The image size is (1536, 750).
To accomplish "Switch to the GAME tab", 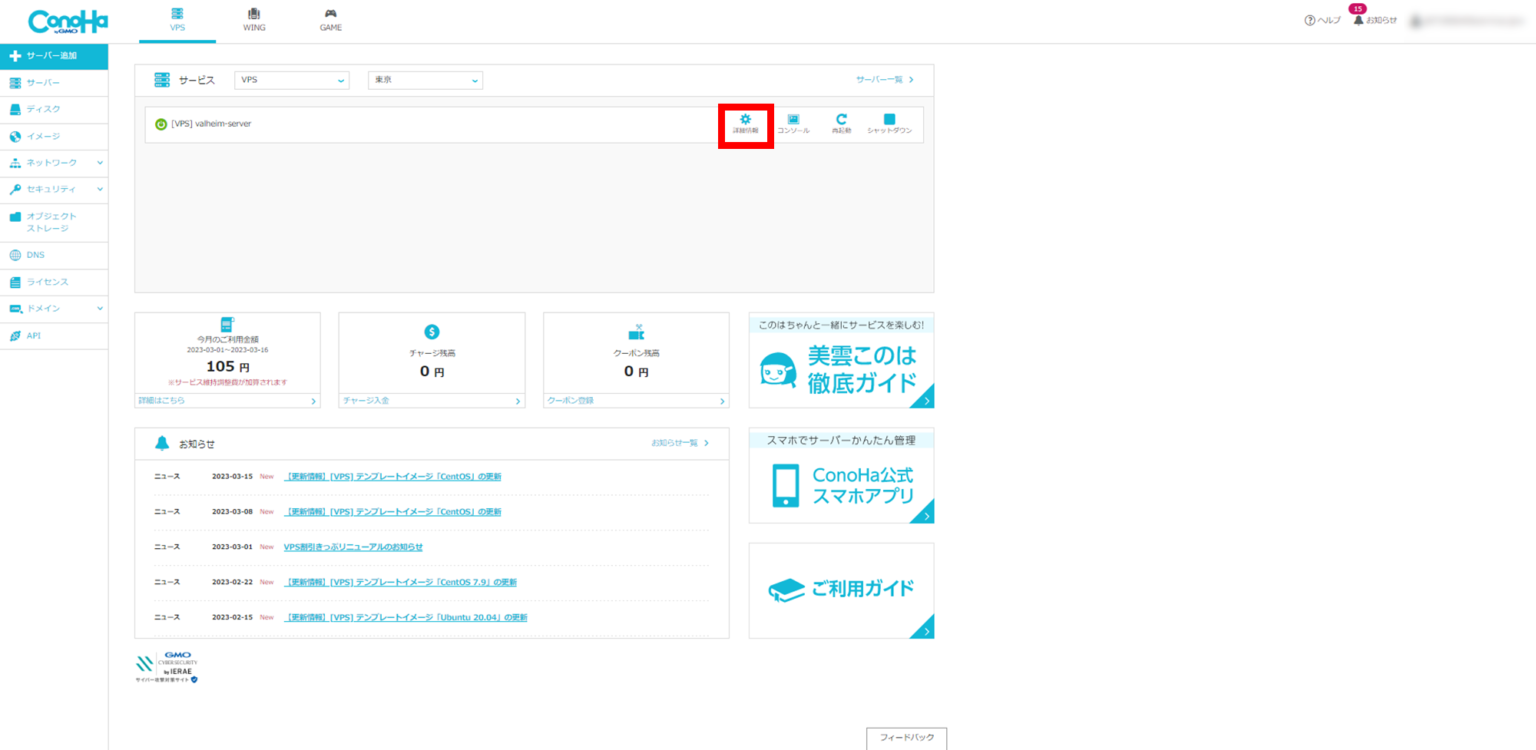I will [x=330, y=21].
